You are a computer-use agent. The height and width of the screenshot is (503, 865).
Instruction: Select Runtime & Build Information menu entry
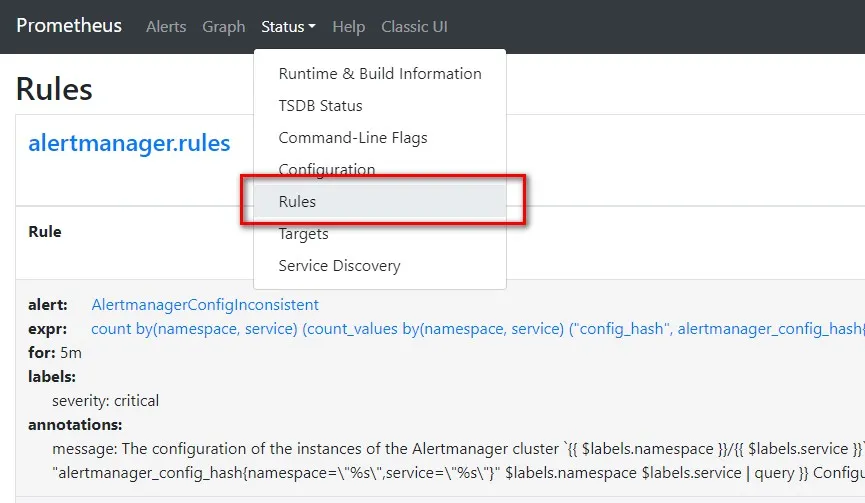pos(380,73)
